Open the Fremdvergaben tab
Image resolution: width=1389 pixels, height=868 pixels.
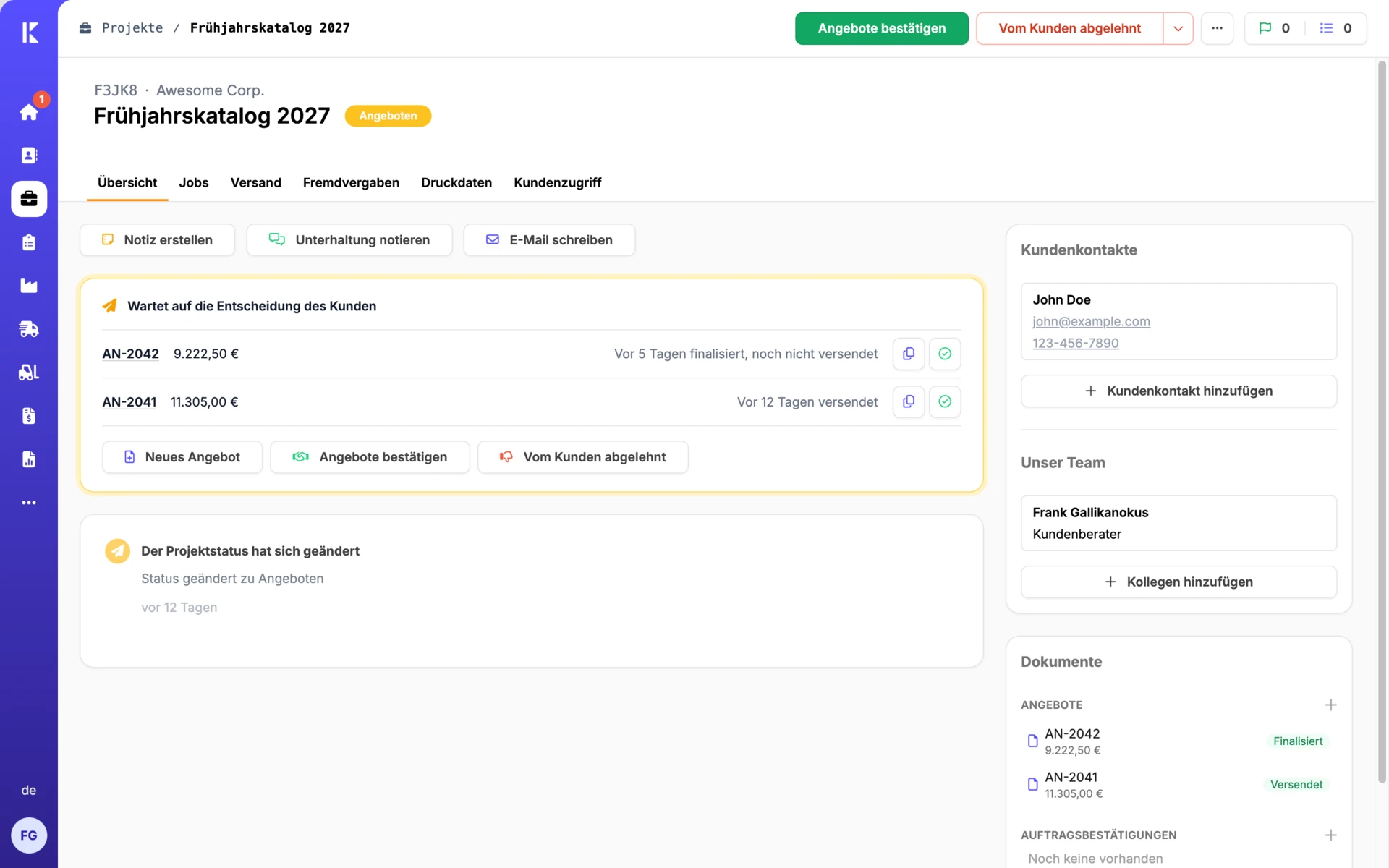pos(351,183)
